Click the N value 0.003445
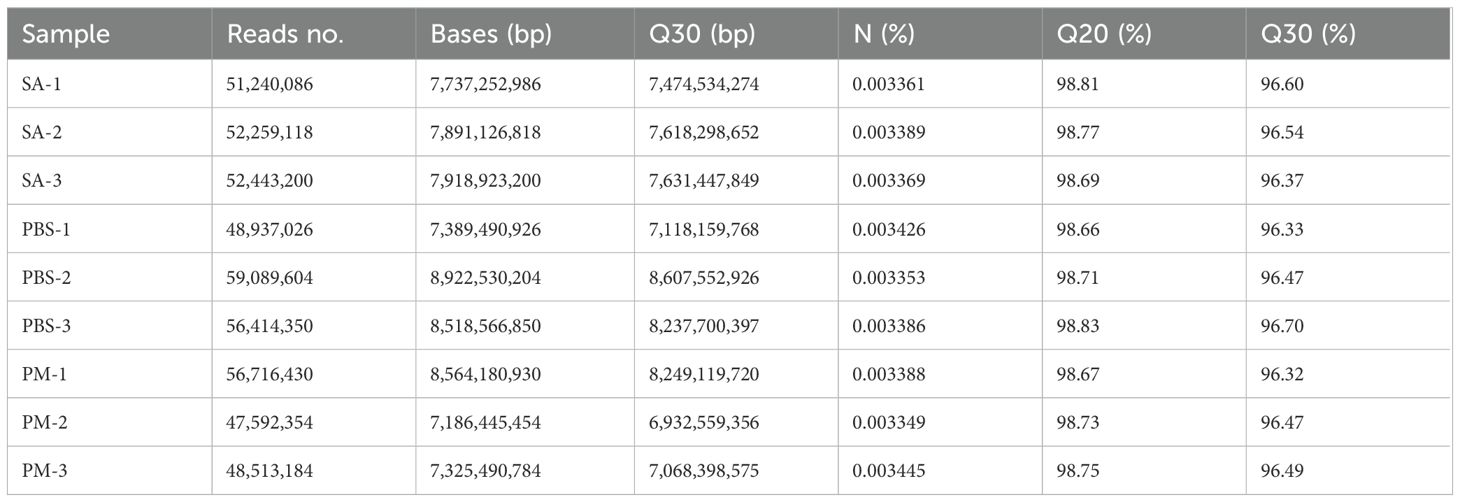This screenshot has width=1460, height=502. [889, 471]
